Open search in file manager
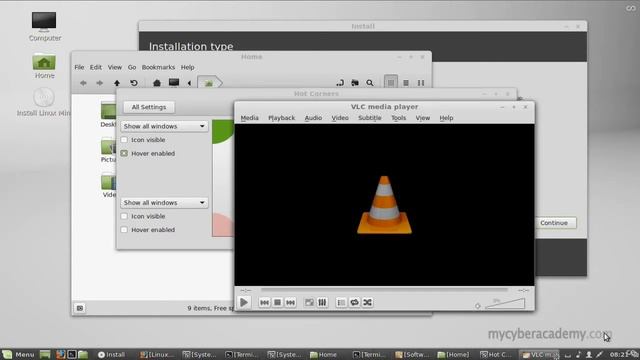The image size is (640, 360). (370, 83)
